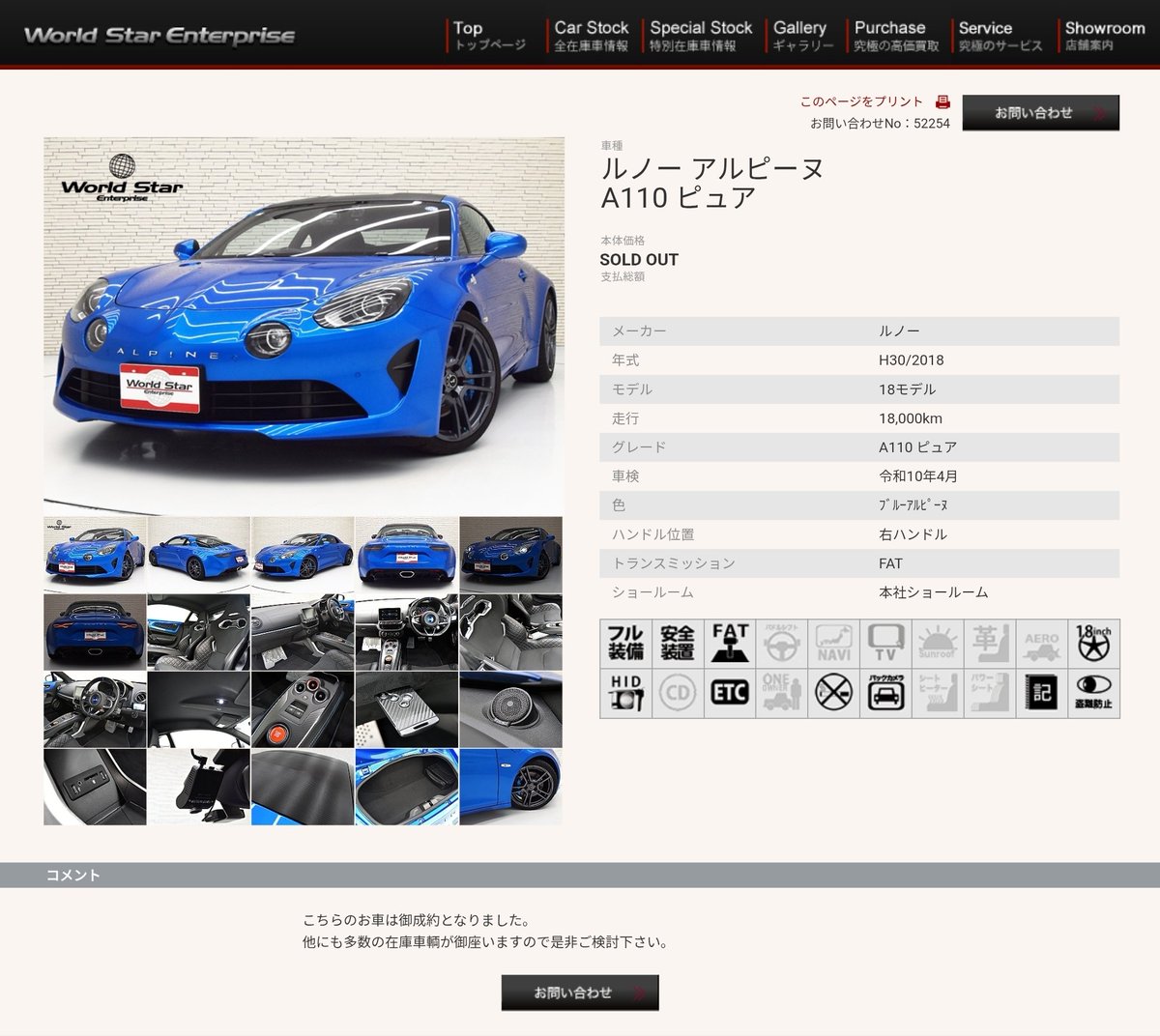Image resolution: width=1160 pixels, height=1036 pixels.
Task: Click the 盗難防止 anti-theft icon
Action: pyautogui.click(x=1094, y=693)
